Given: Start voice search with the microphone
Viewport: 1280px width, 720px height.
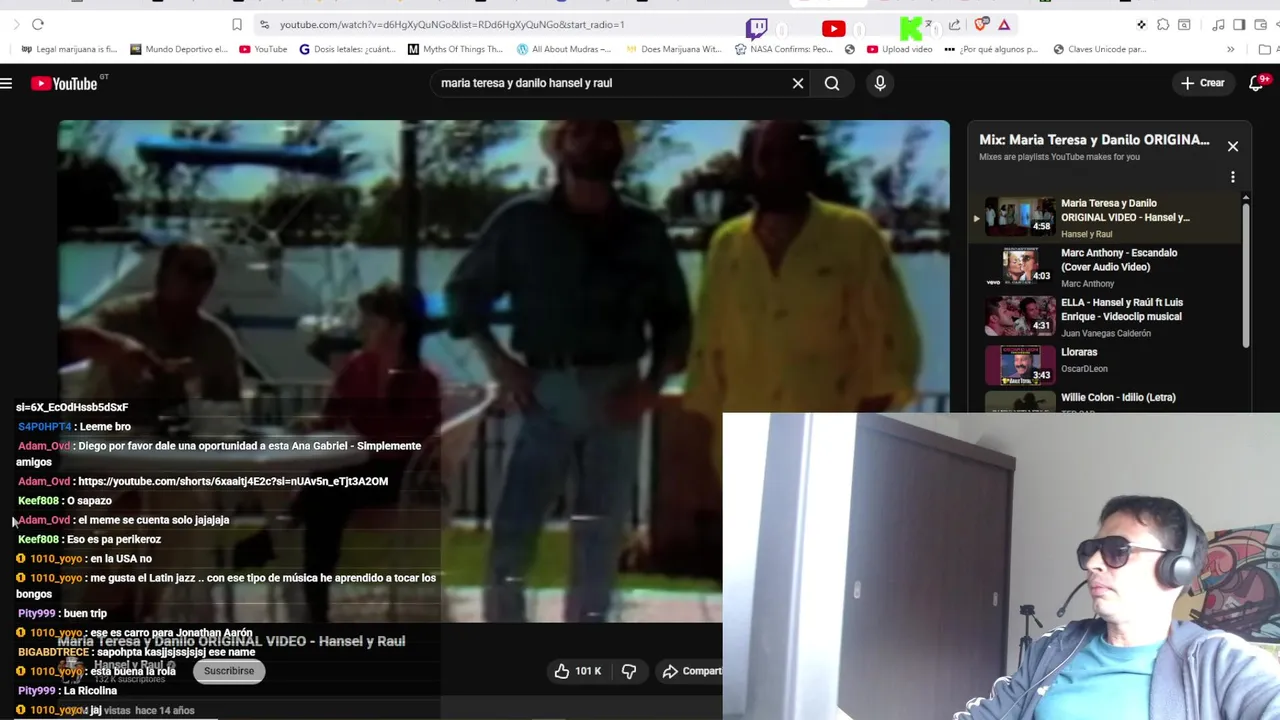Looking at the screenshot, I should [x=880, y=83].
